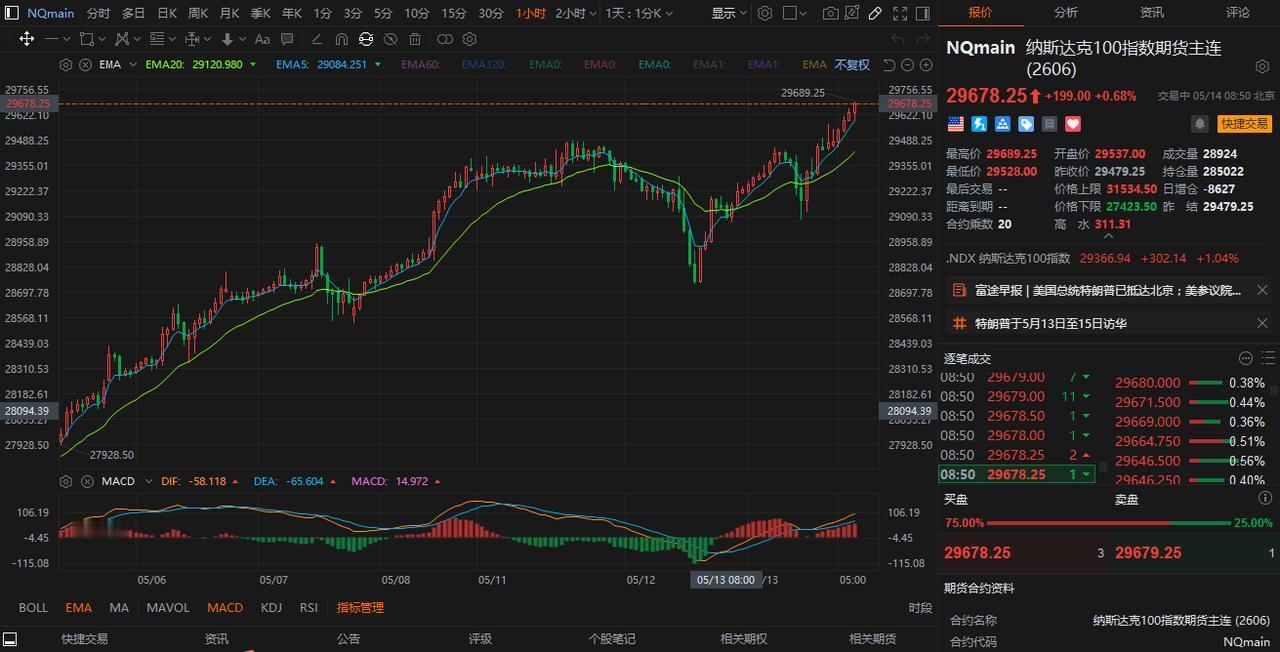Select the comment bubble note tool

coord(287,39)
